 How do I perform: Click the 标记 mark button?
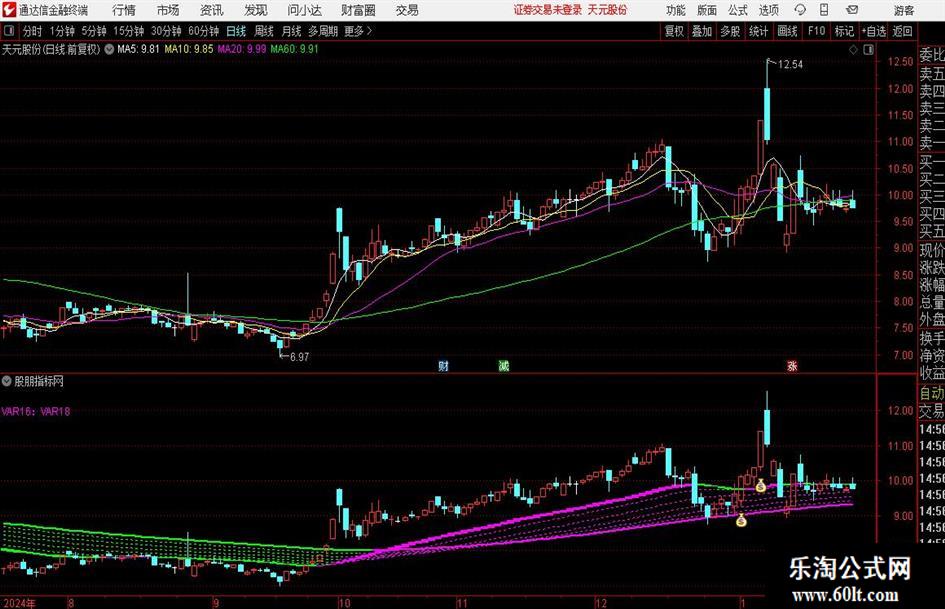[x=844, y=31]
